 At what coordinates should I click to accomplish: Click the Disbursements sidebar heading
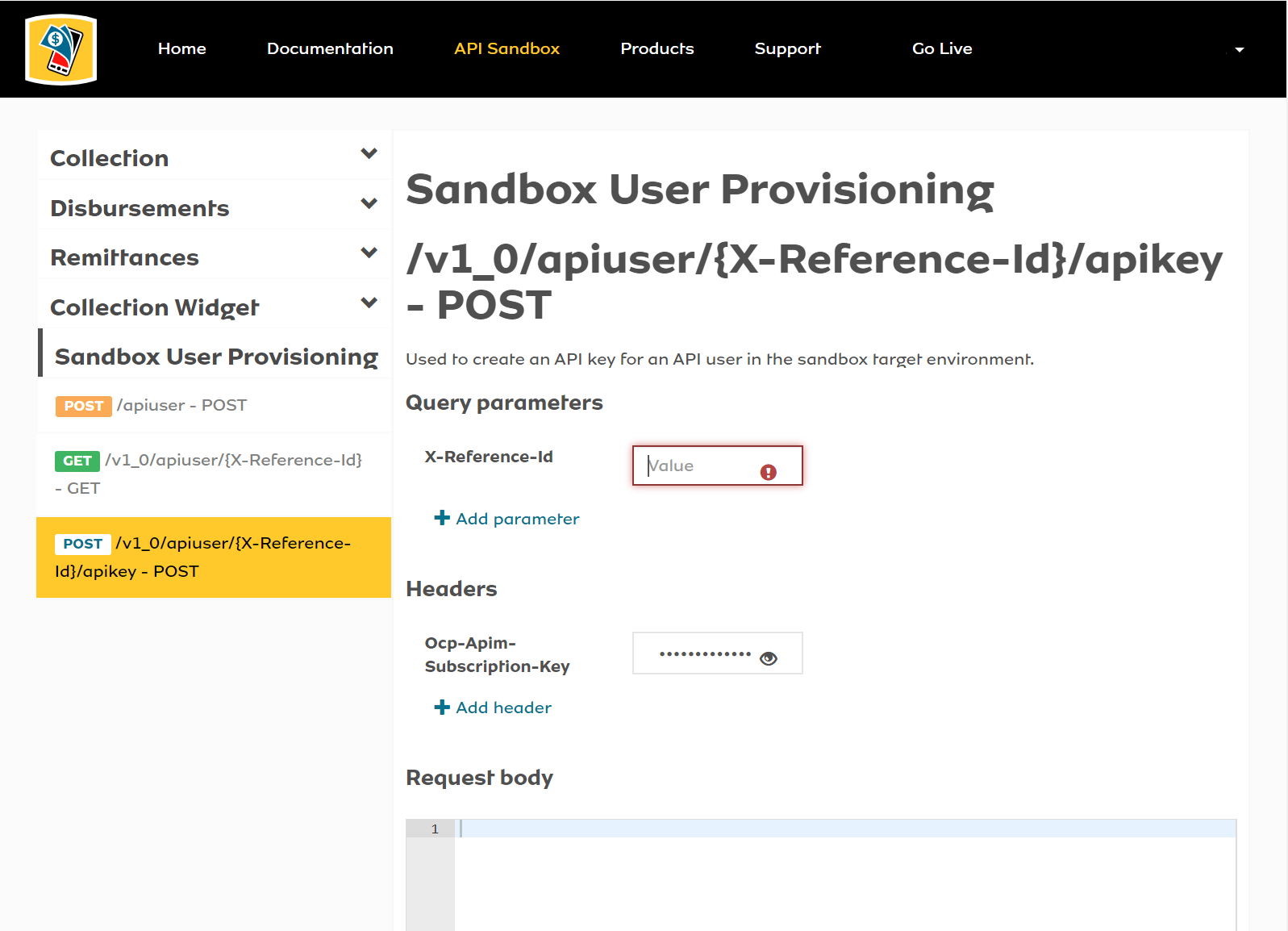[x=140, y=208]
